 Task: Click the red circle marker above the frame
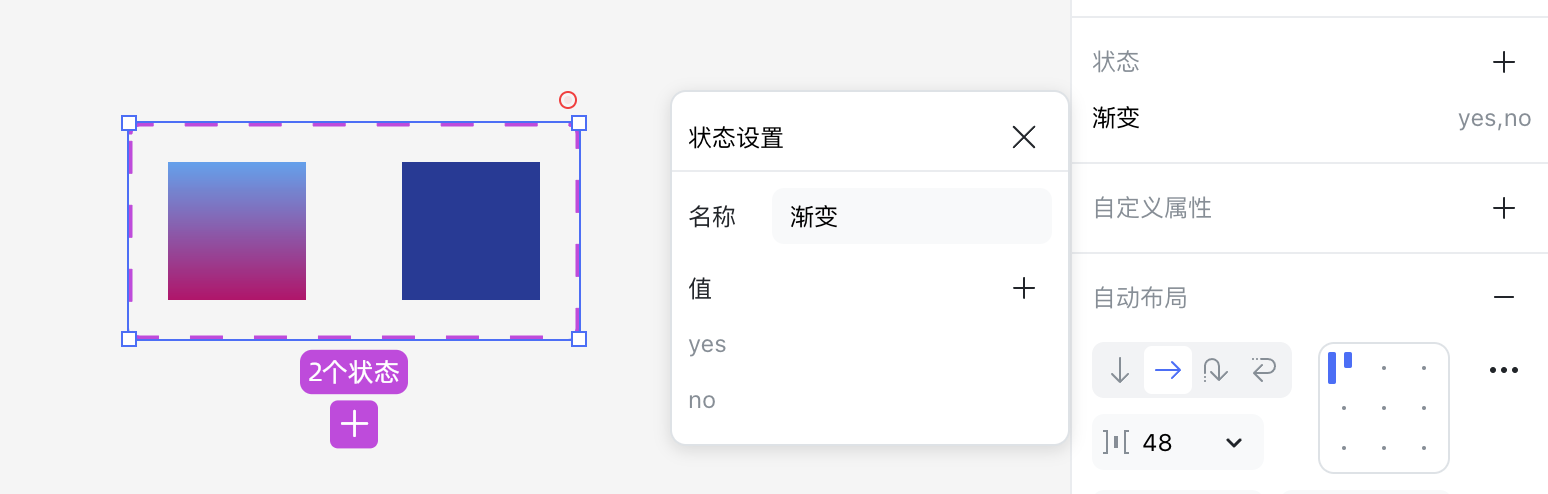tap(568, 100)
